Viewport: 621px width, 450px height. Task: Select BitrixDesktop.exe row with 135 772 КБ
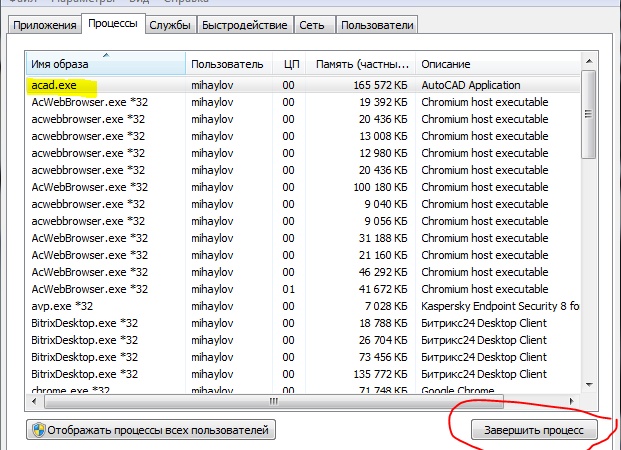click(x=303, y=375)
